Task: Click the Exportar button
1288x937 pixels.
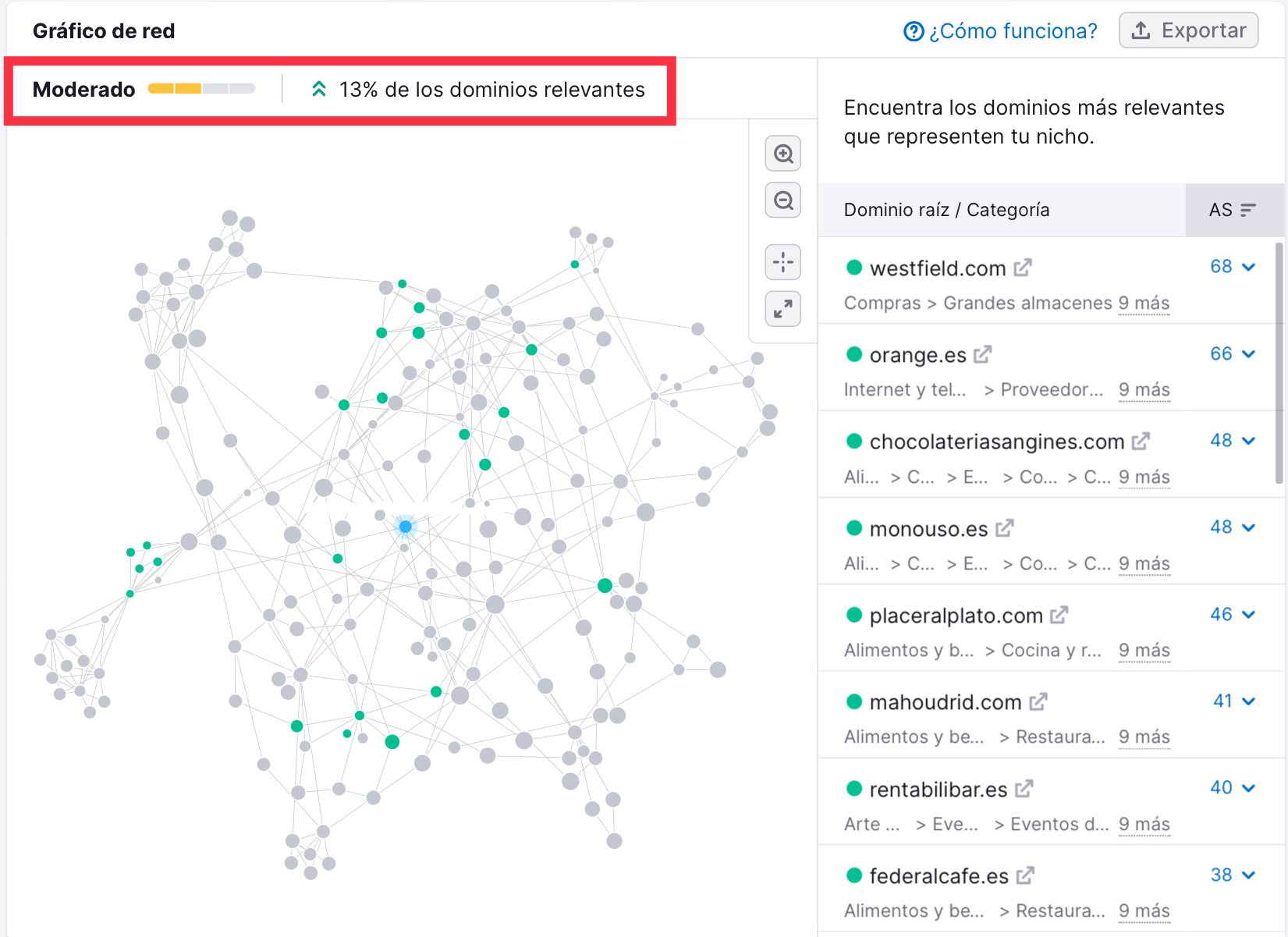Action: [x=1188, y=30]
